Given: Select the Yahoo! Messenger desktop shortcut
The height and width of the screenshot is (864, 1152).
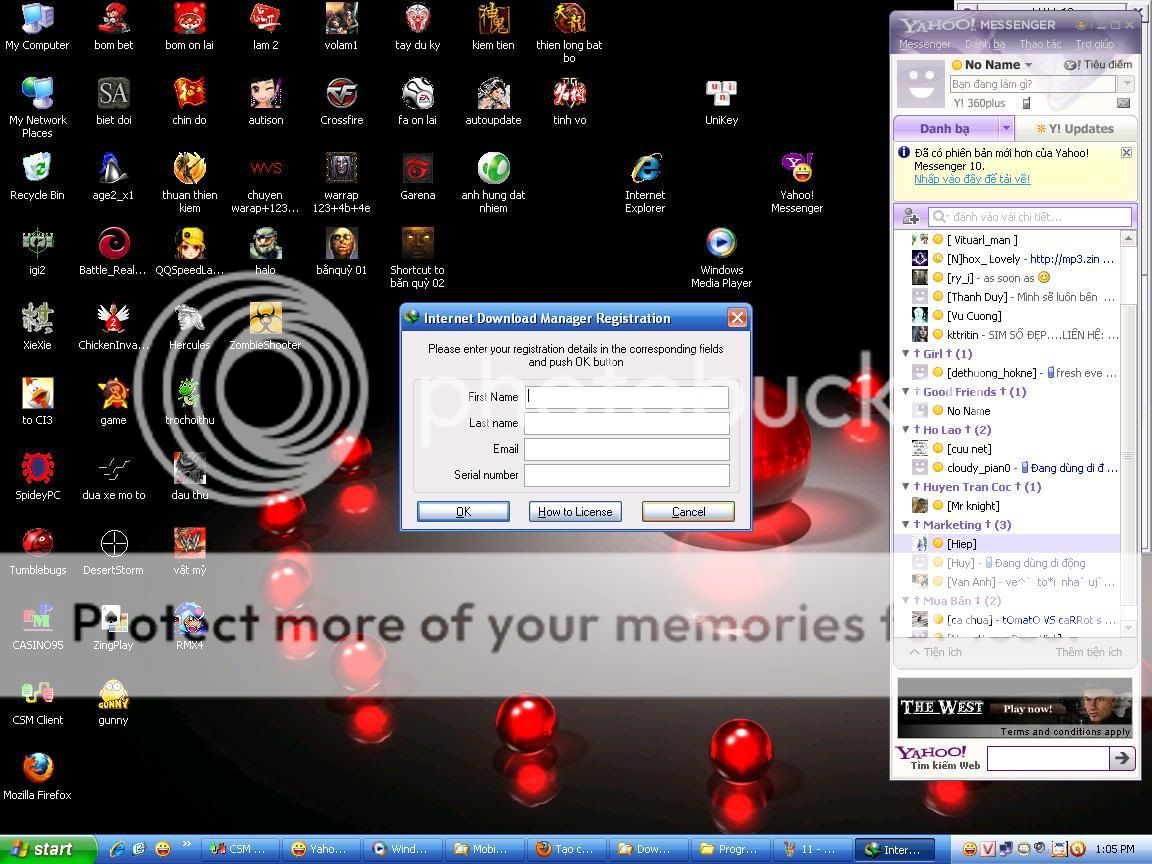Looking at the screenshot, I should click(x=796, y=183).
